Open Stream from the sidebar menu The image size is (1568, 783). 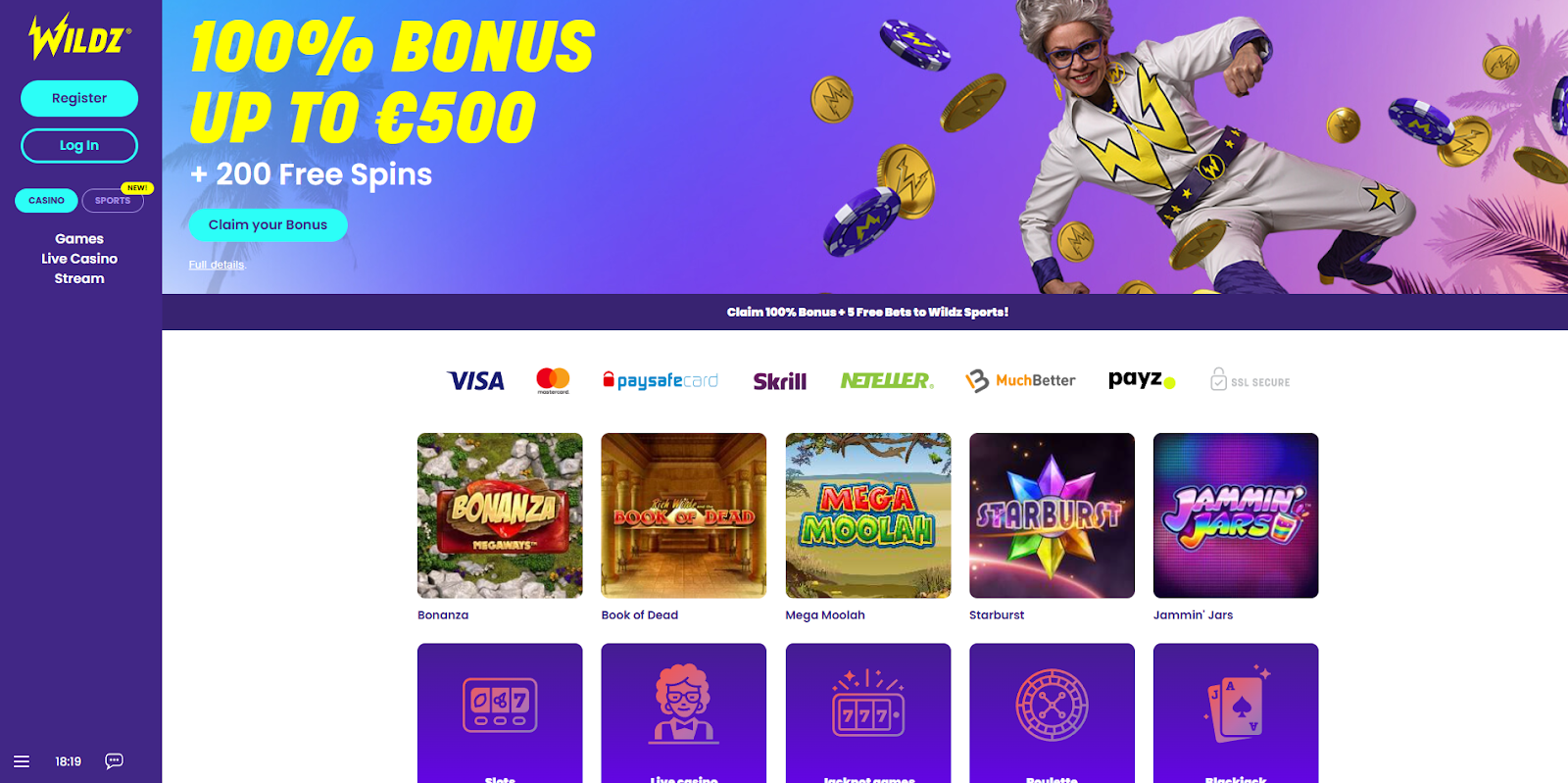79,278
